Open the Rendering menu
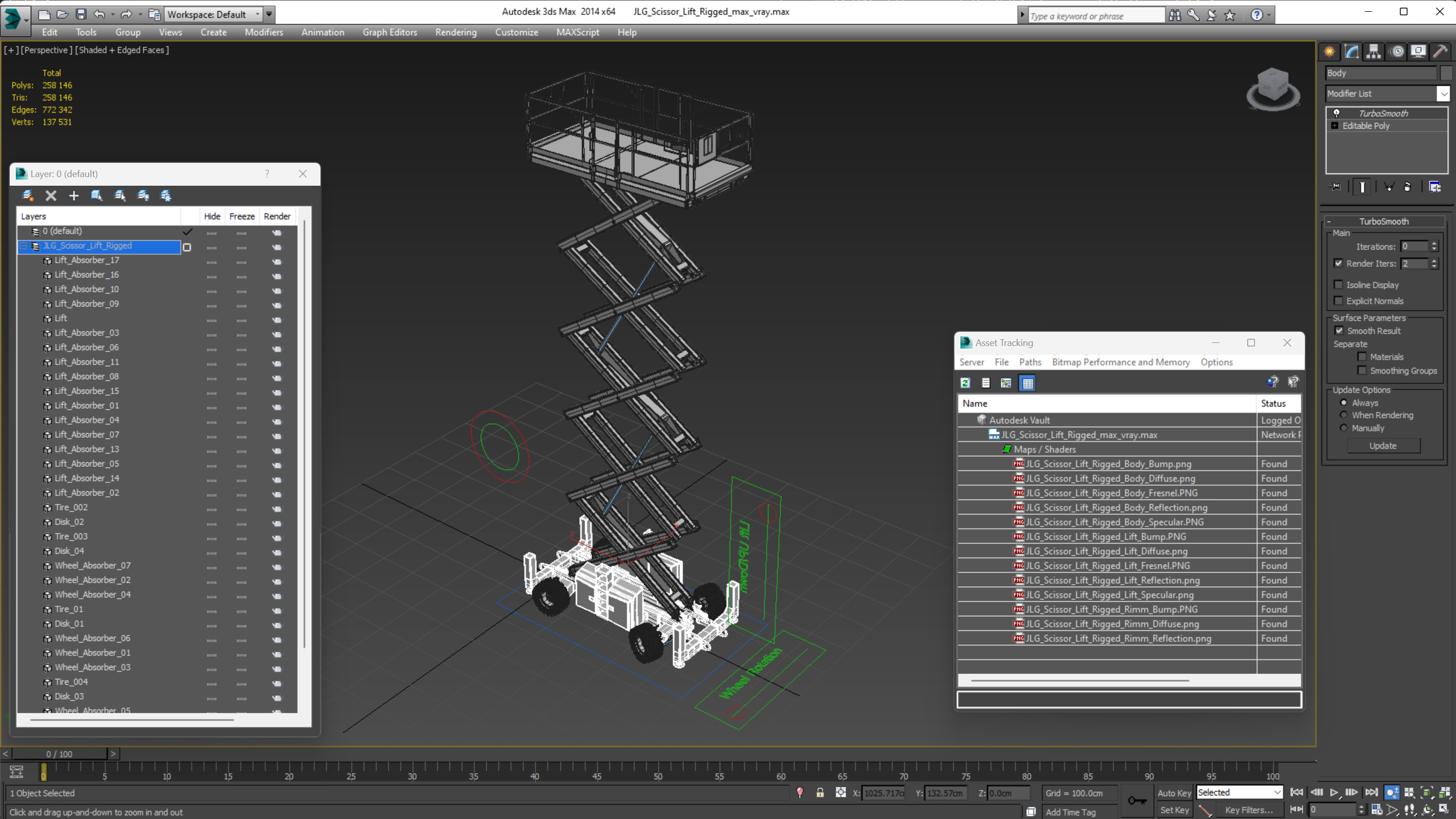 [456, 32]
